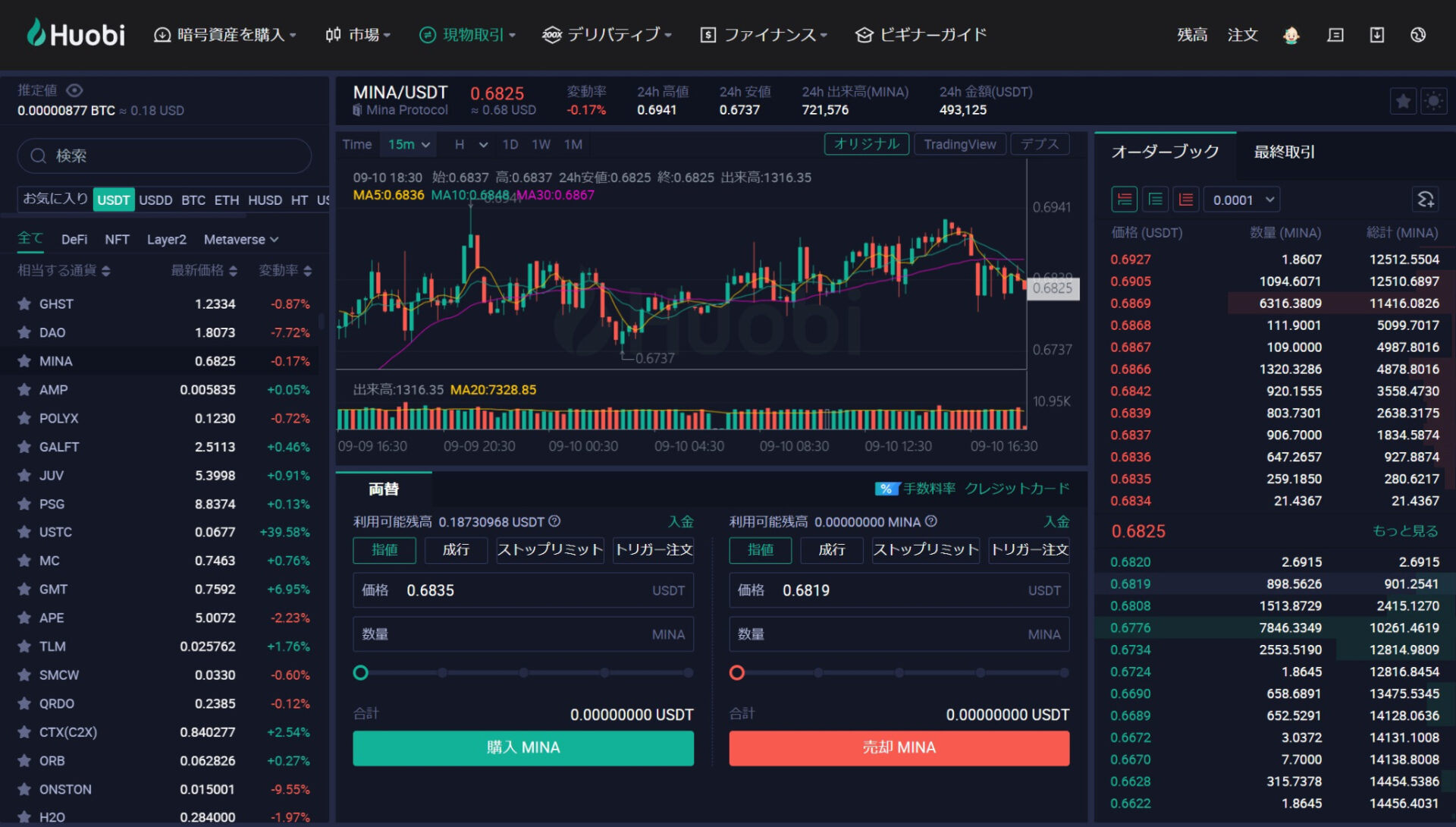Click the help icon beside MINA balance
This screenshot has width=1456, height=827.
pyautogui.click(x=931, y=521)
